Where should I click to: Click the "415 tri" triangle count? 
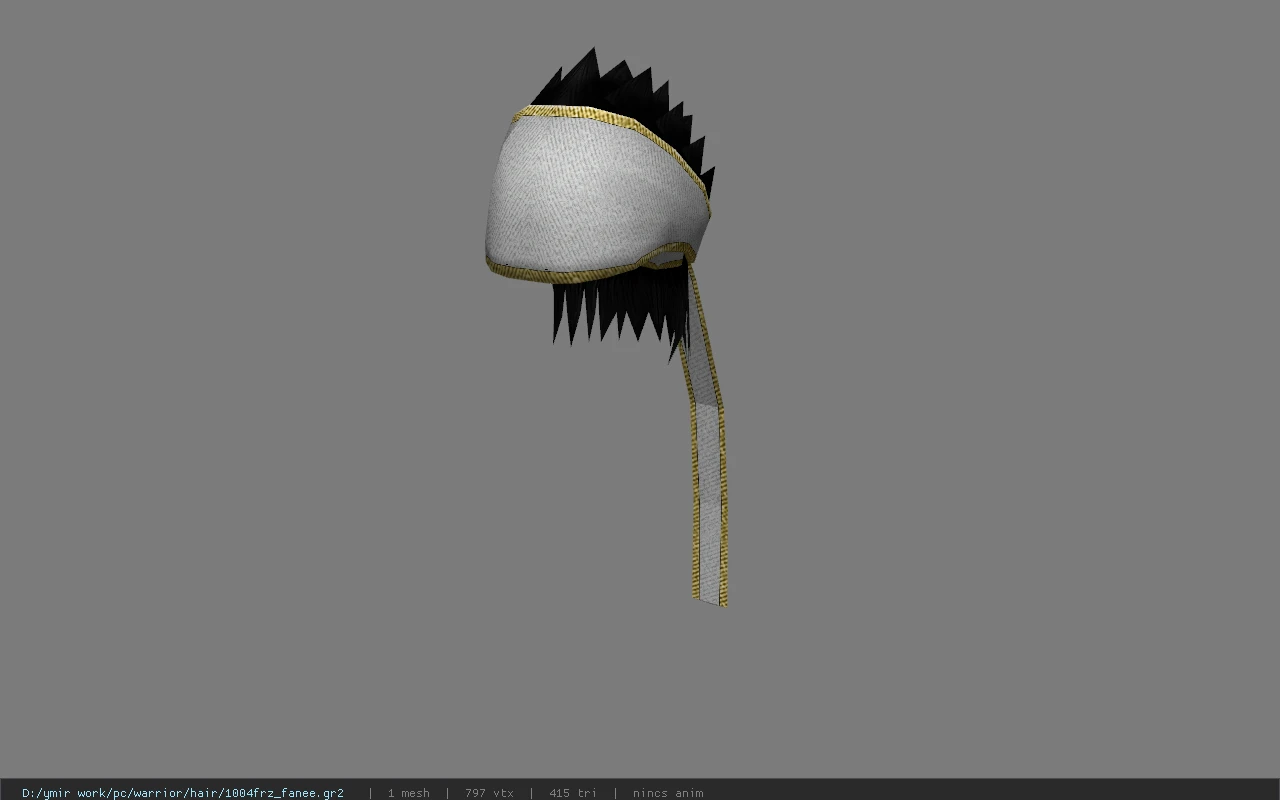tap(572, 793)
